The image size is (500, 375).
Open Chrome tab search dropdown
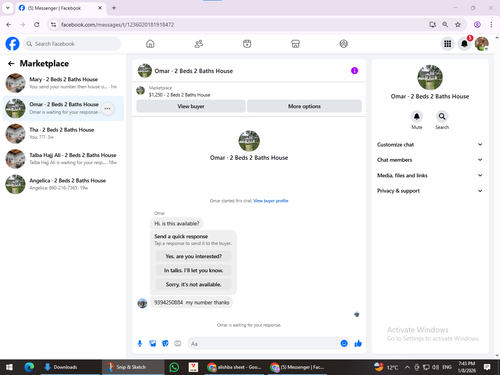(8, 8)
